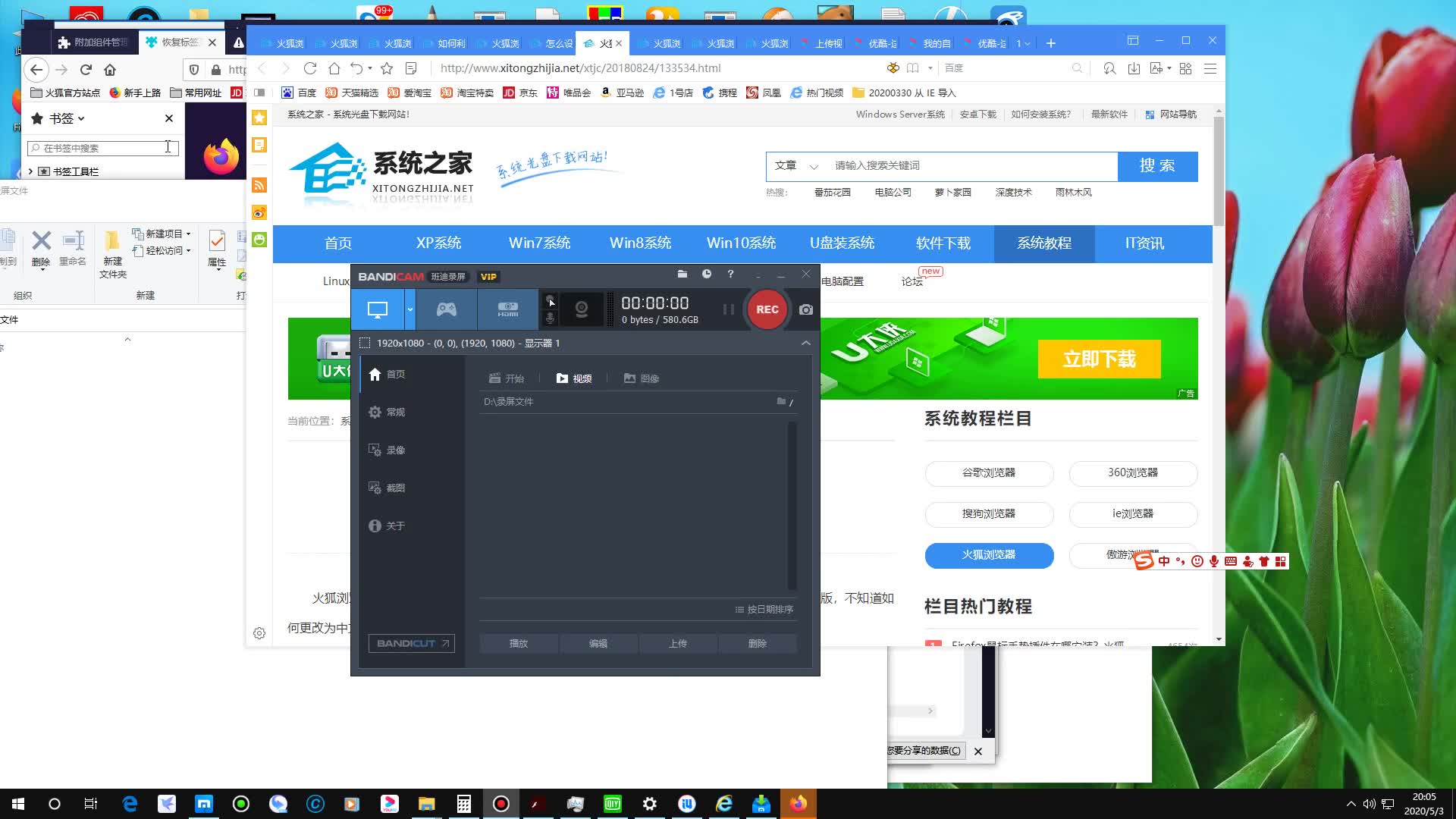The image size is (1456, 819).
Task: Click Bandicam help question mark icon
Action: (x=730, y=275)
